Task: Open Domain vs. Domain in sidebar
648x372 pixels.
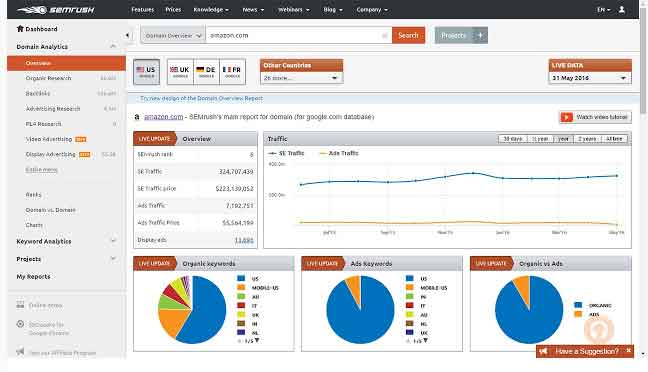Action: pyautogui.click(x=50, y=210)
